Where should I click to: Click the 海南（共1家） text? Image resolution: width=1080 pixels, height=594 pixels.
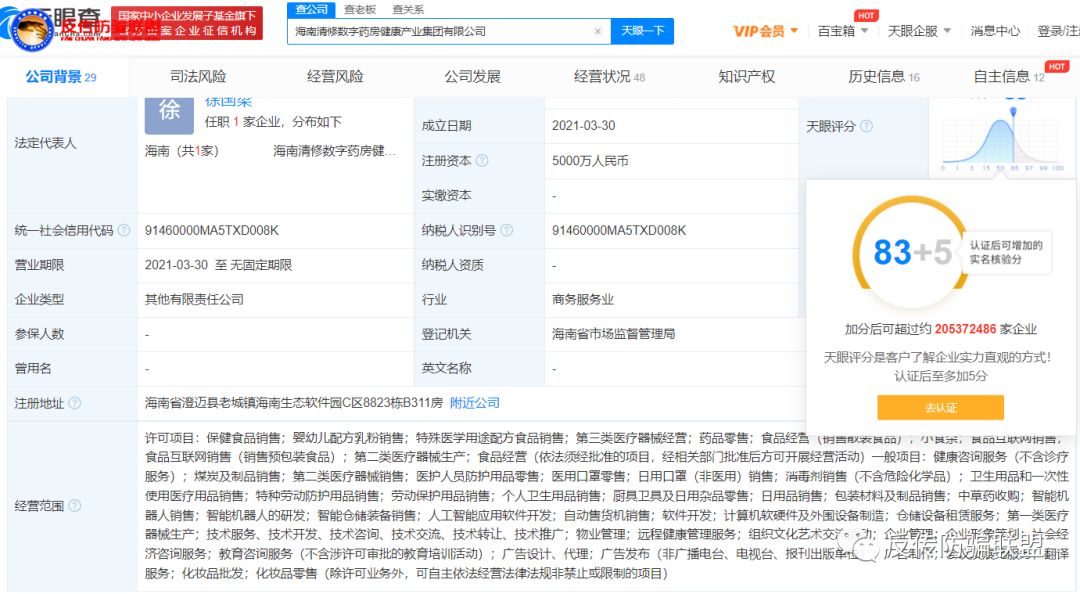pos(182,151)
